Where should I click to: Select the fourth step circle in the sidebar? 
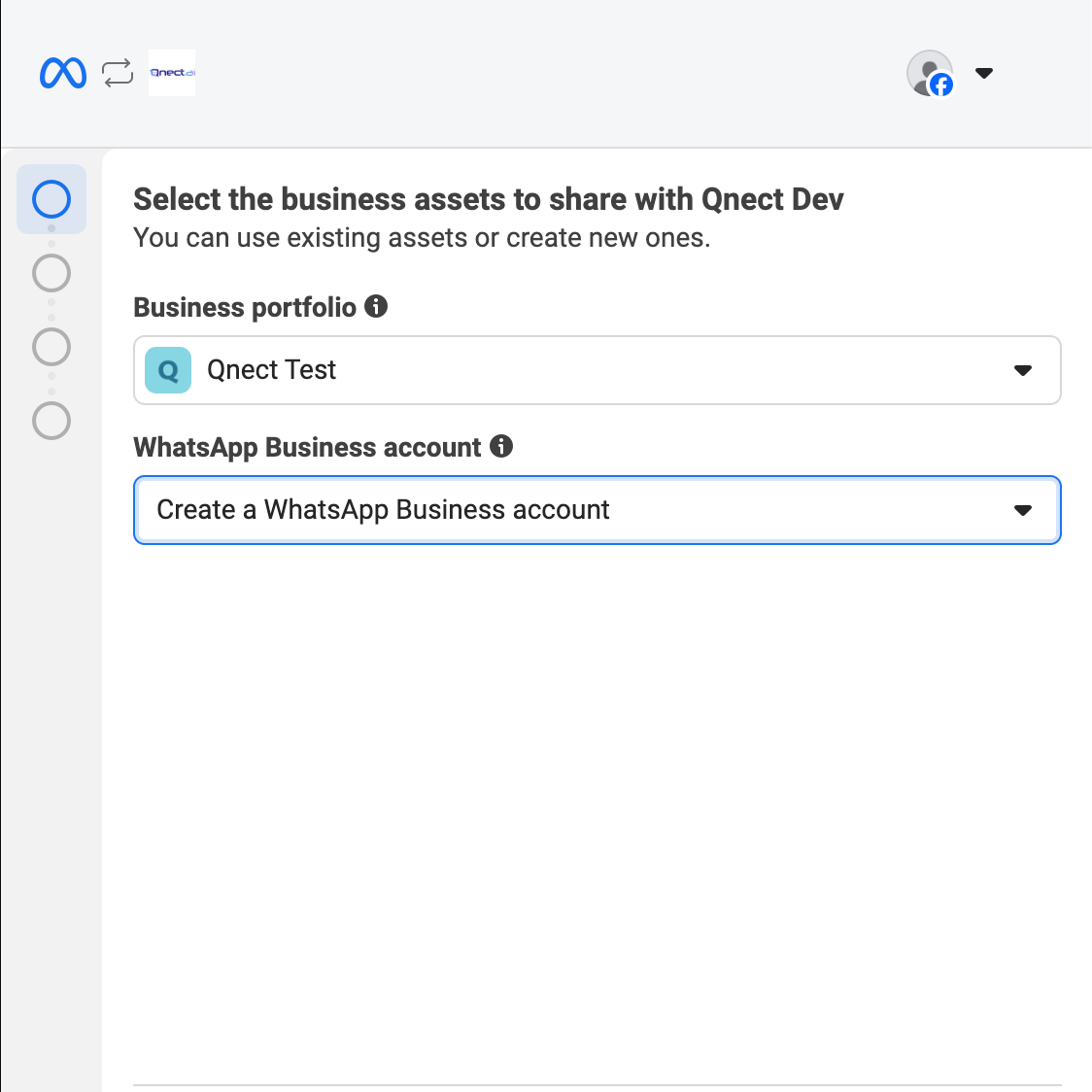(51, 421)
